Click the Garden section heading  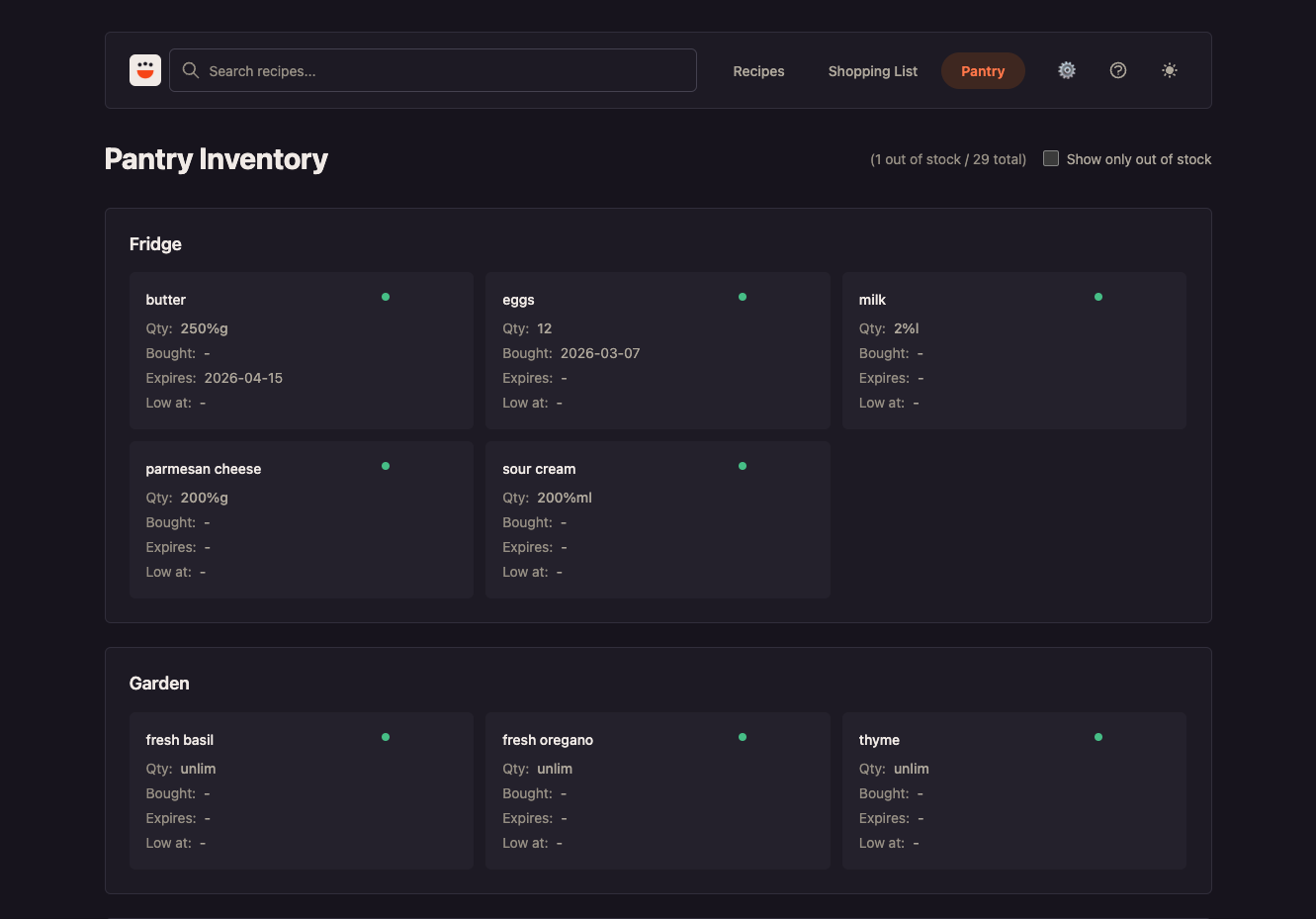[159, 684]
